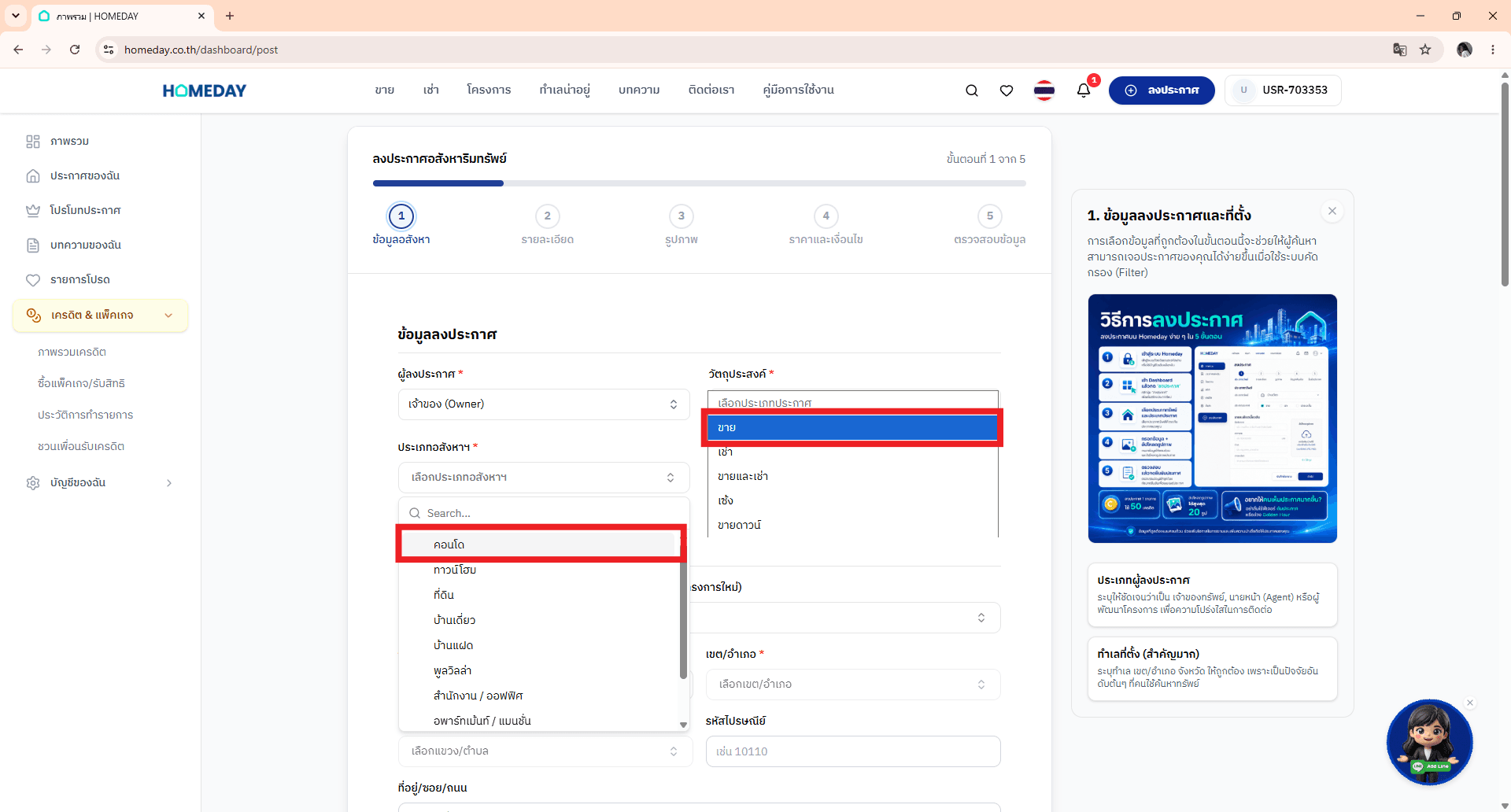The height and width of the screenshot is (812, 1511).
Task: Select โครงการ top navigation item
Action: click(x=489, y=90)
